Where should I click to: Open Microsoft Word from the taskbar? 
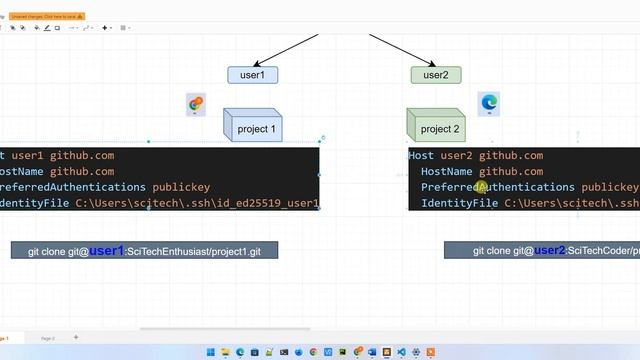coord(372,352)
